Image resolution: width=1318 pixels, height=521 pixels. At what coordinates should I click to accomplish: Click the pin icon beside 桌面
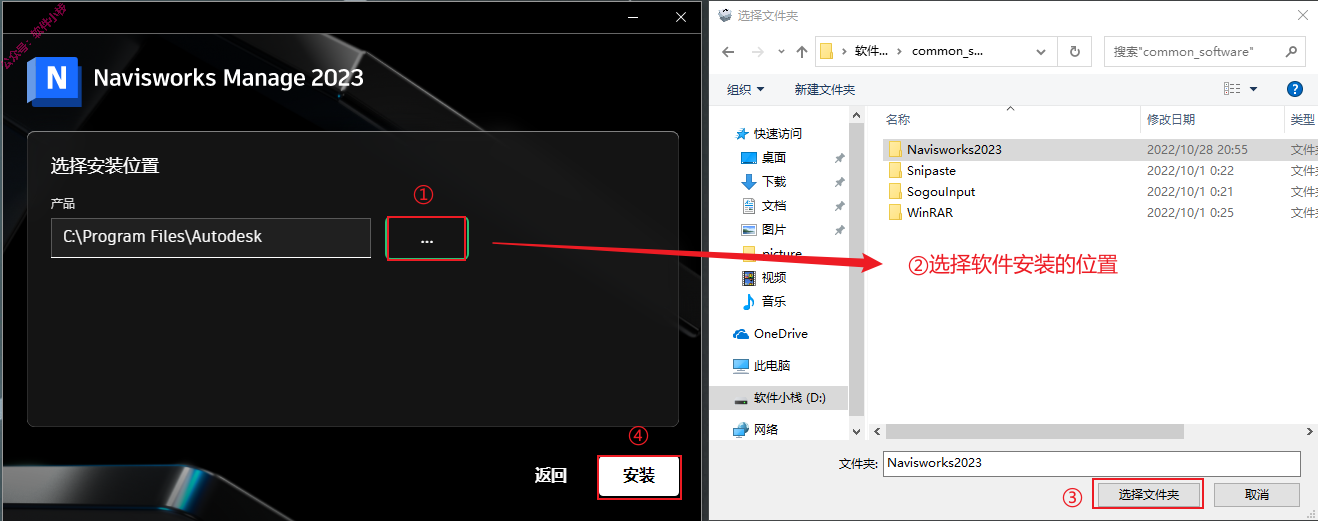(840, 157)
